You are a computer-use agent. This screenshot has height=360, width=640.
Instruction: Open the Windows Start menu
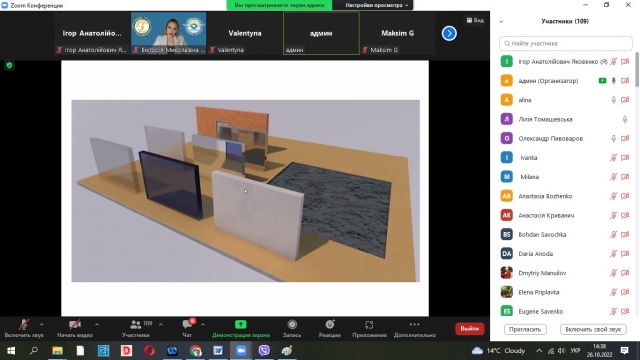[11, 351]
